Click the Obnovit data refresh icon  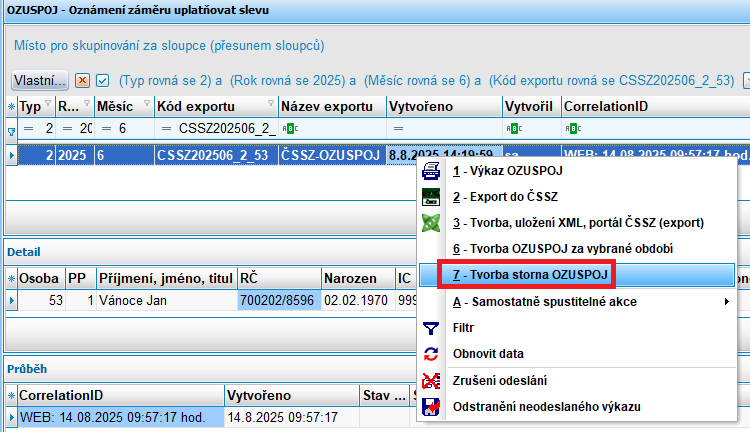pyautogui.click(x=431, y=354)
